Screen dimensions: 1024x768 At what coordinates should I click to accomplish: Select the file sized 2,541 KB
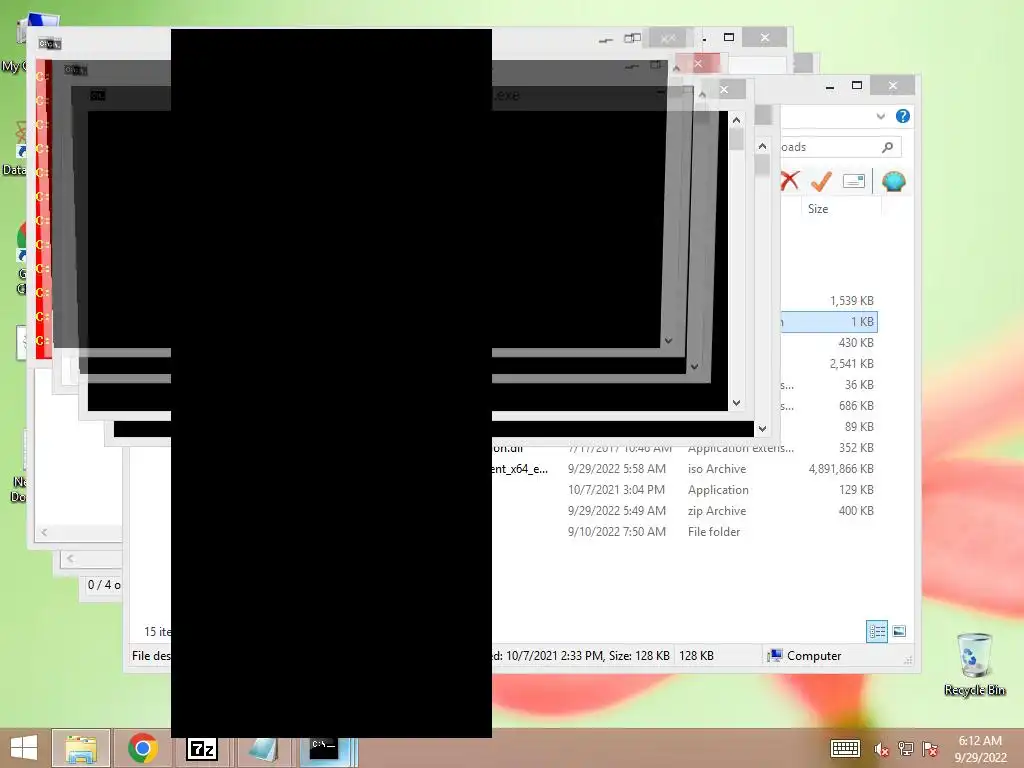coord(852,363)
